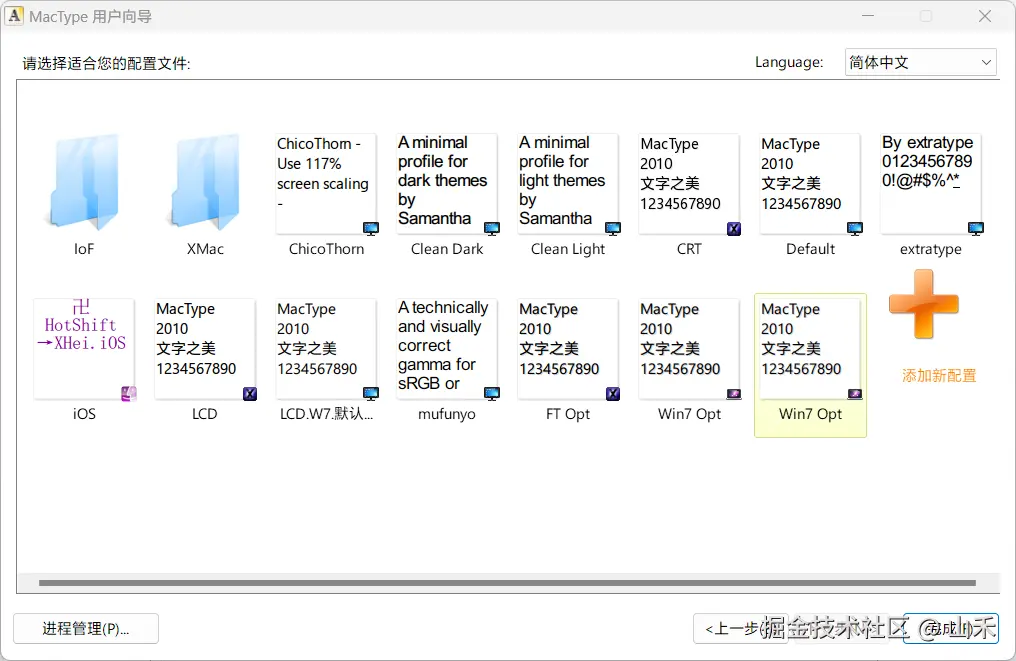Select the CRT profile preview

coord(689,183)
